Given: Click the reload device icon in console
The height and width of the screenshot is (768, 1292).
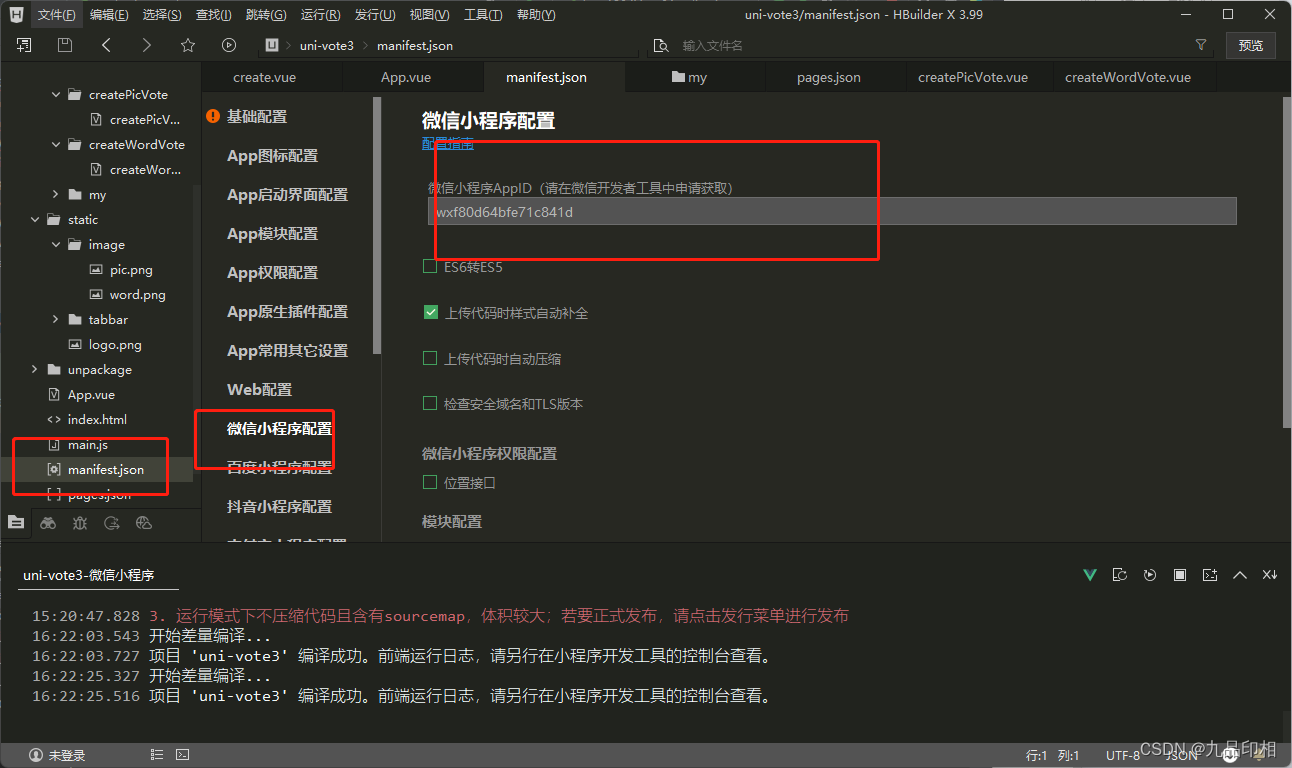Looking at the screenshot, I should pyautogui.click(x=1120, y=575).
